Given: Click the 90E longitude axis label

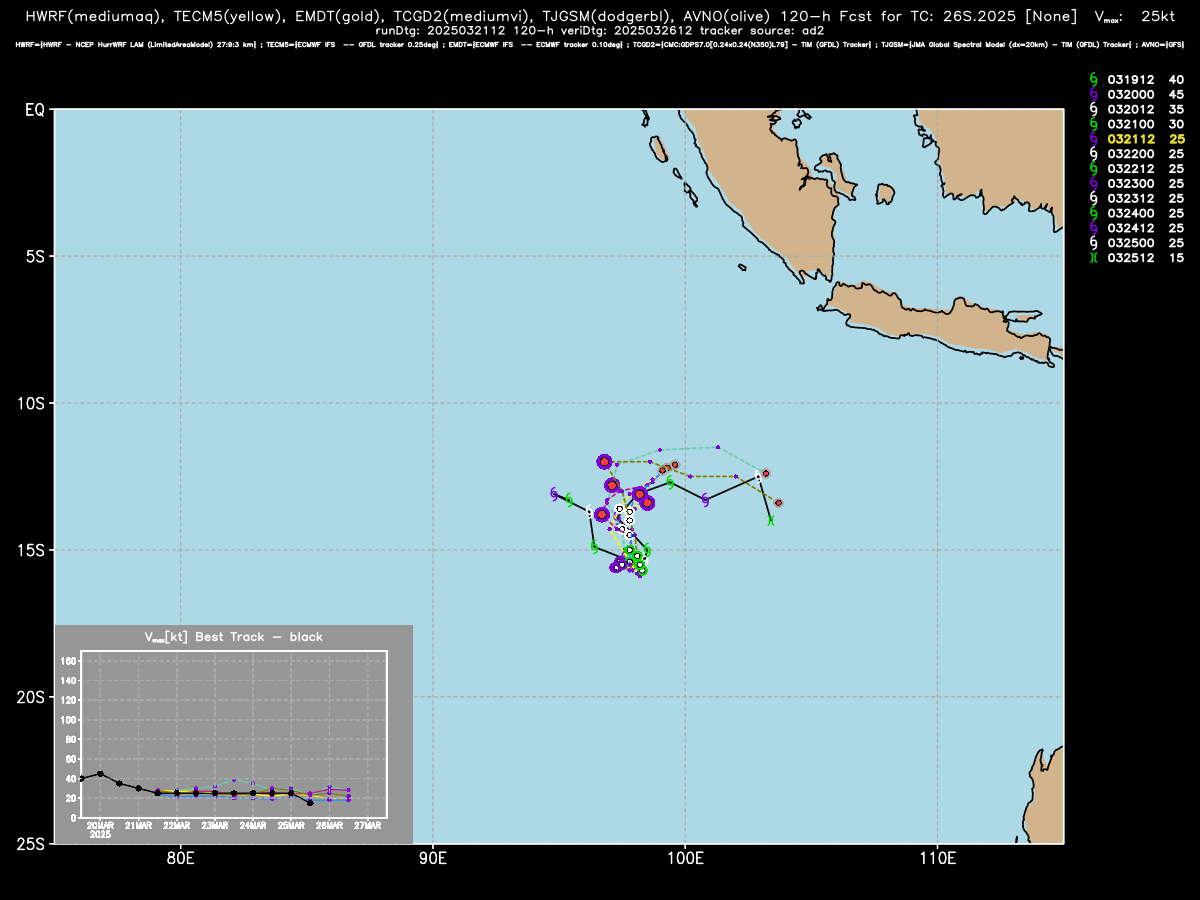Looking at the screenshot, I should click(433, 857).
